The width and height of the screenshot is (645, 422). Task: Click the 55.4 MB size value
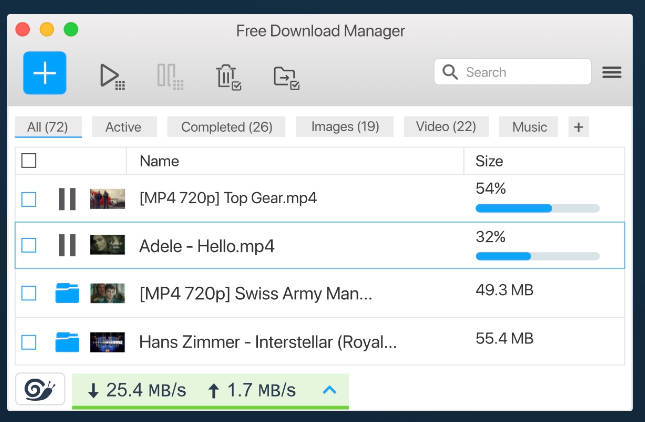click(x=504, y=339)
